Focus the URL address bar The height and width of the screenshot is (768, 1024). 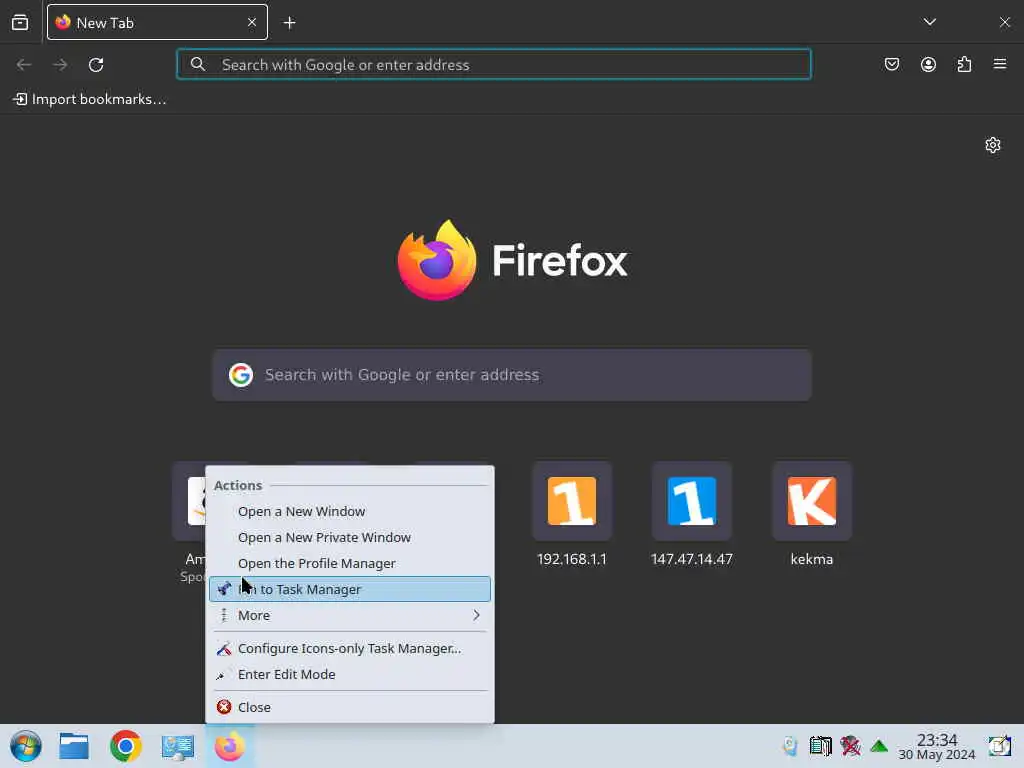(x=494, y=65)
